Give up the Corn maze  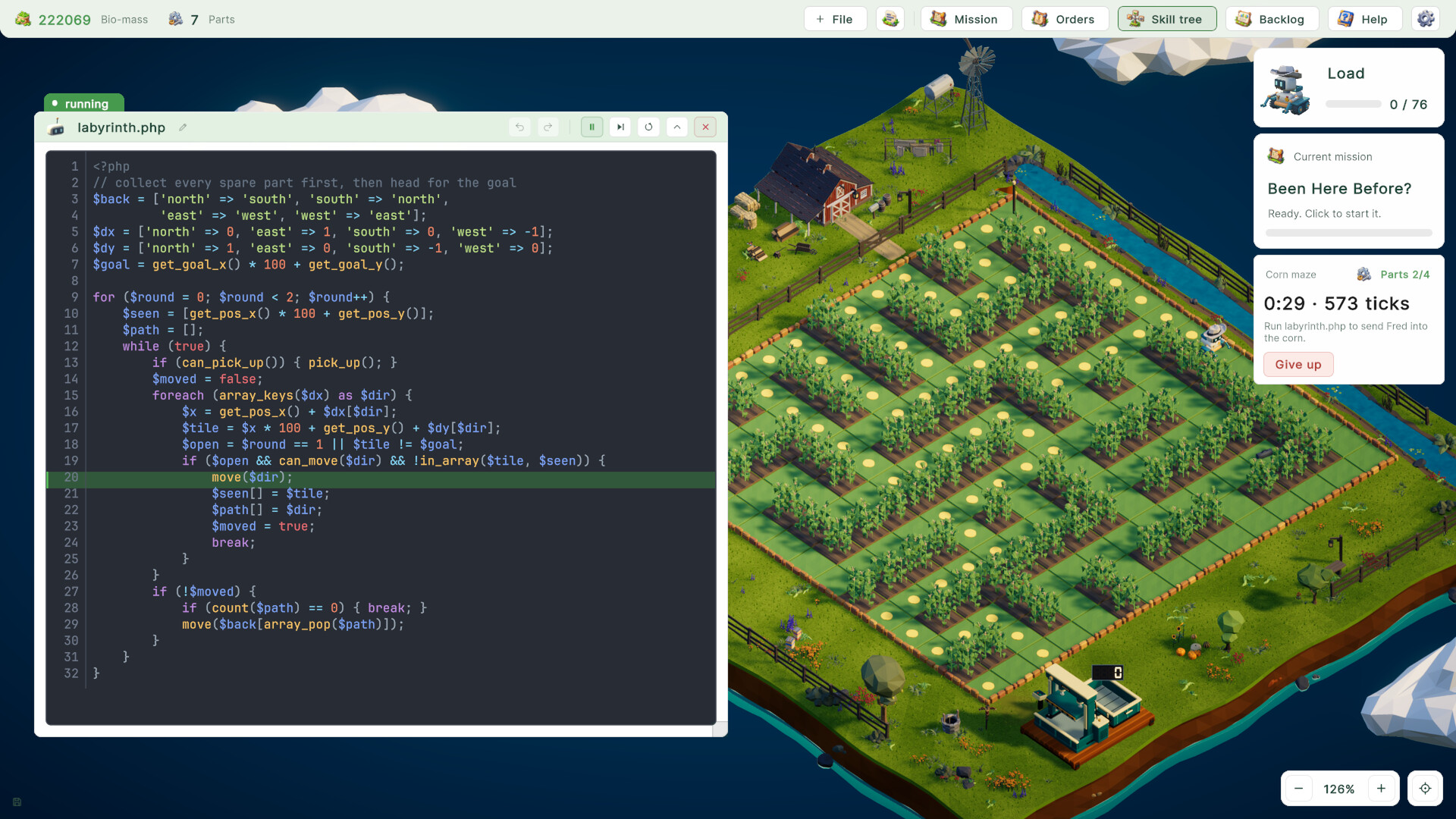coord(1298,365)
